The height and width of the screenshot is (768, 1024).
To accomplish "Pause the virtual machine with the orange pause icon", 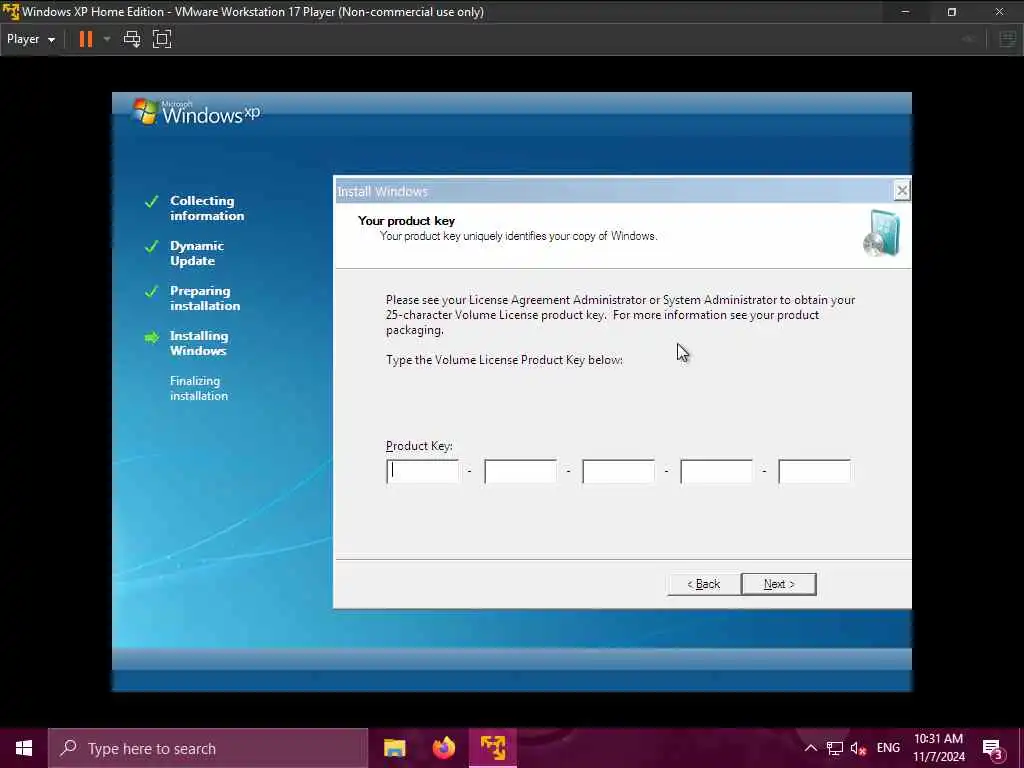I will 86,39.
